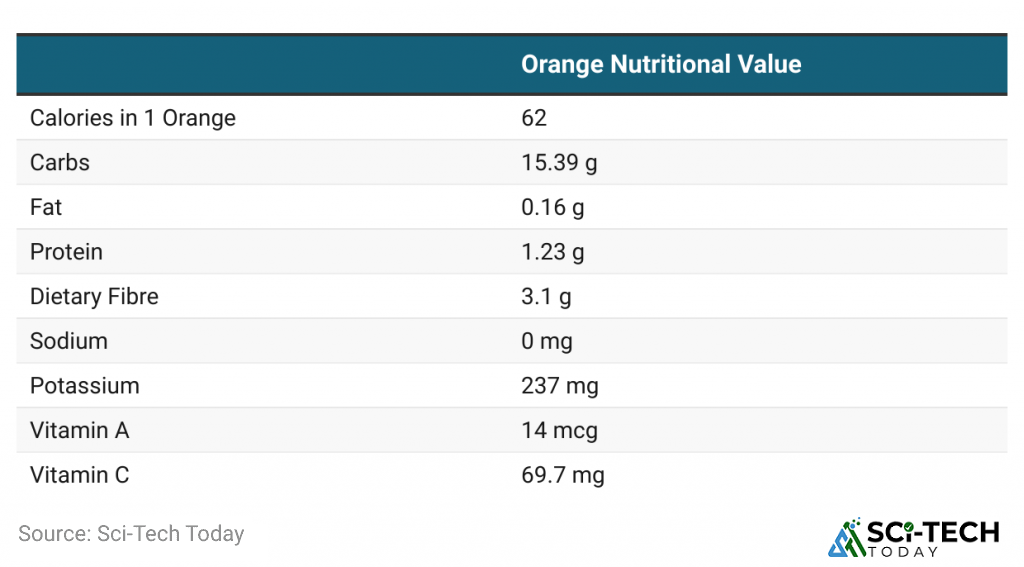Click the 3.1 g fibre value
The image size is (1024, 567).
[x=546, y=297]
